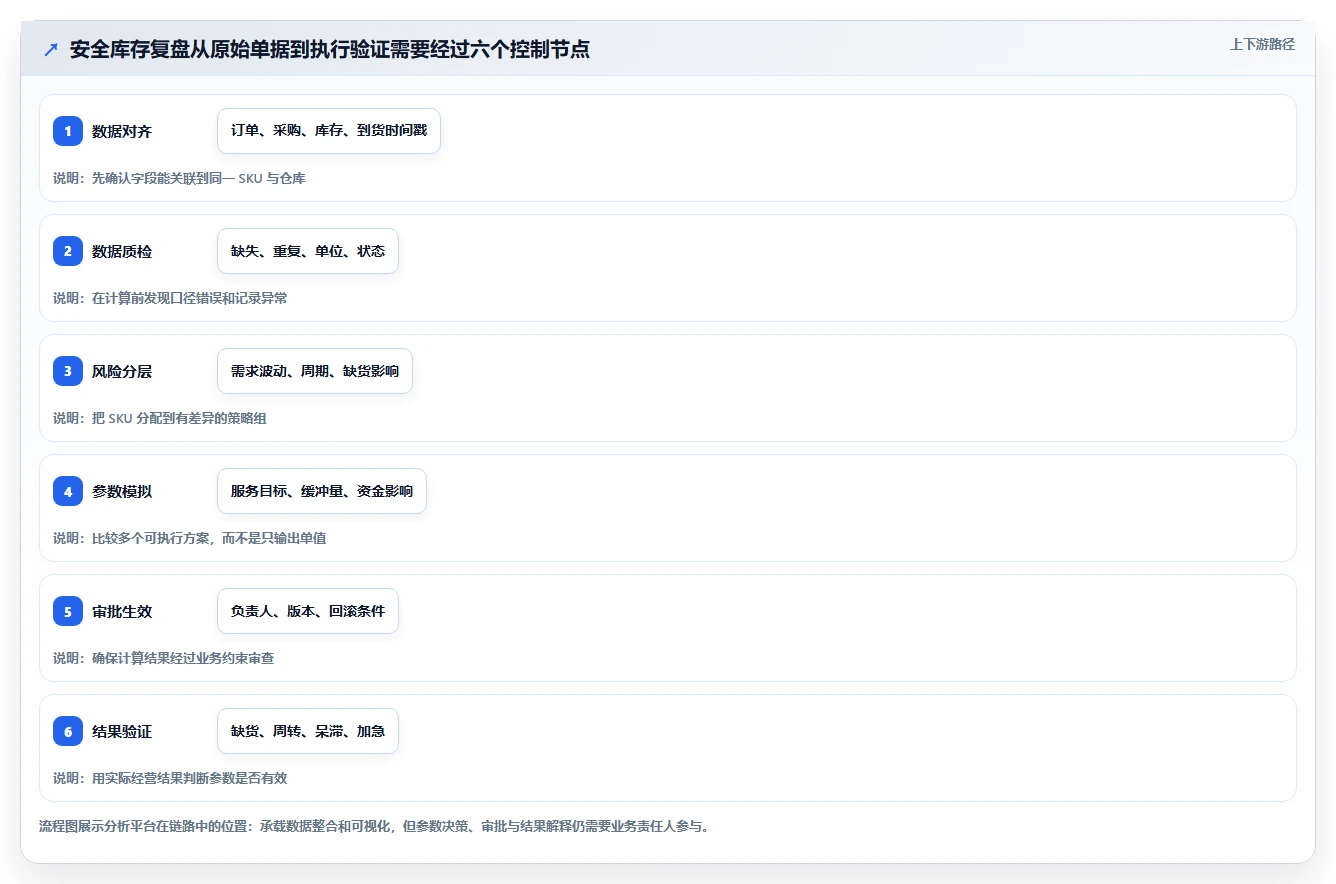
Task: Click the 缺货、周转、呆滞、加急 chip
Action: coord(308,731)
